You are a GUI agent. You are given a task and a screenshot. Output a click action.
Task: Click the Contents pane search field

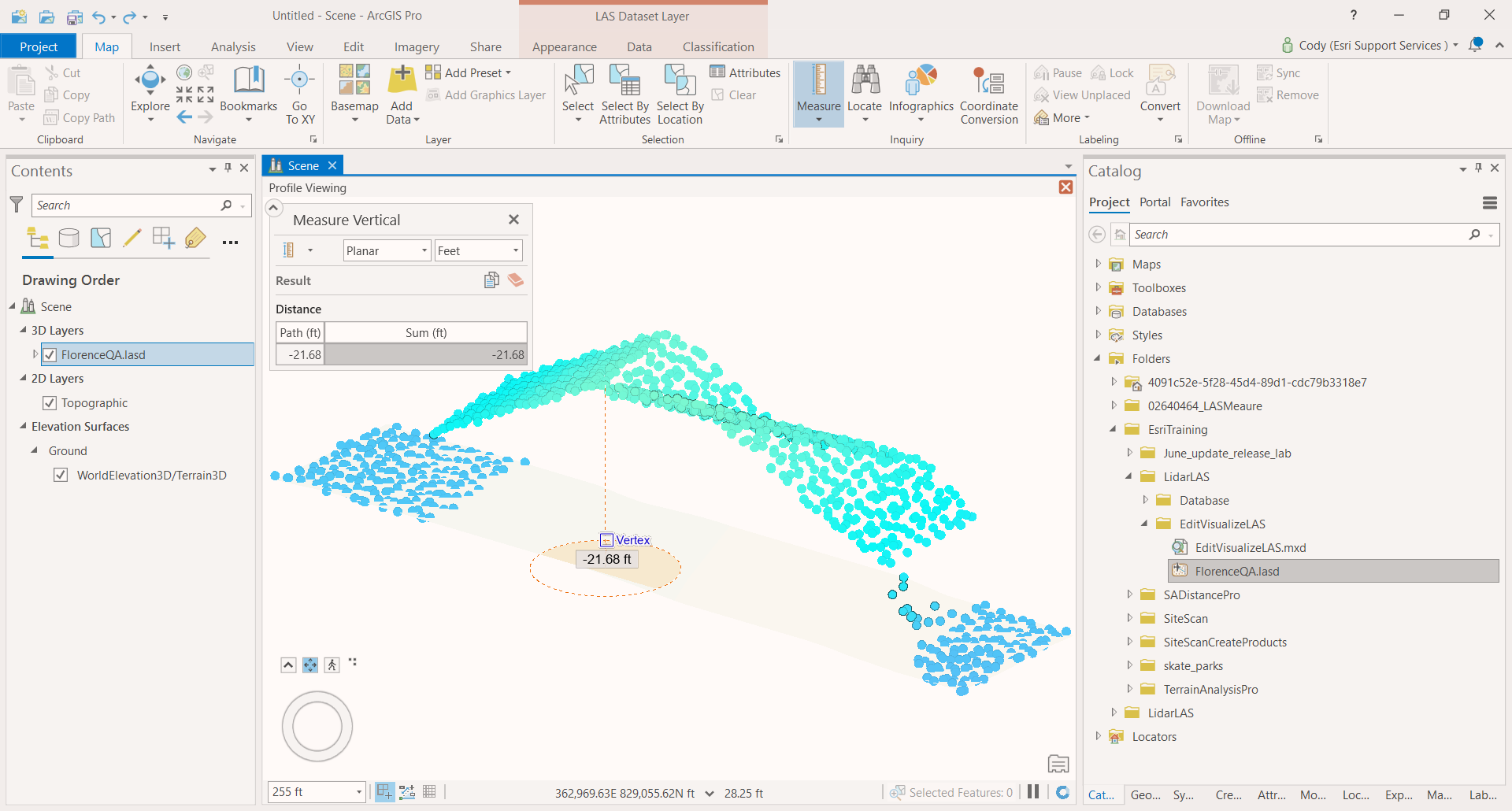(x=126, y=206)
